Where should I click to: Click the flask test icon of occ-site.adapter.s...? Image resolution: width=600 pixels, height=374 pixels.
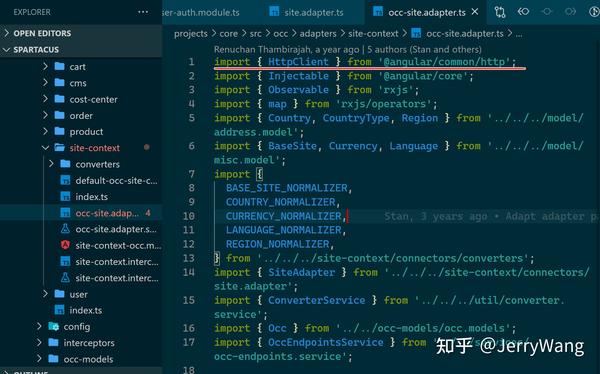coord(65,229)
